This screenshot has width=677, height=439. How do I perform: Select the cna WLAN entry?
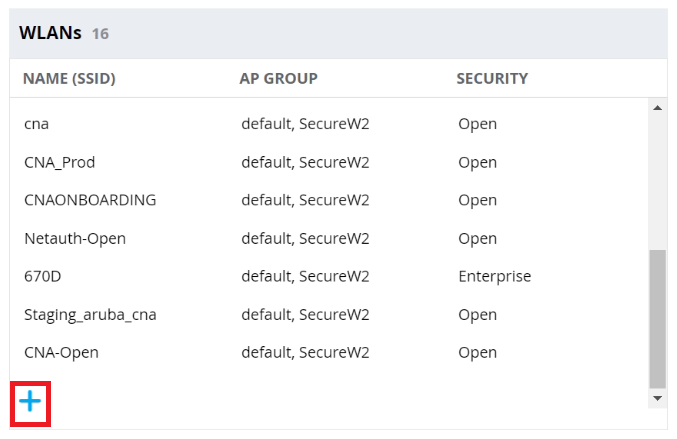point(36,124)
